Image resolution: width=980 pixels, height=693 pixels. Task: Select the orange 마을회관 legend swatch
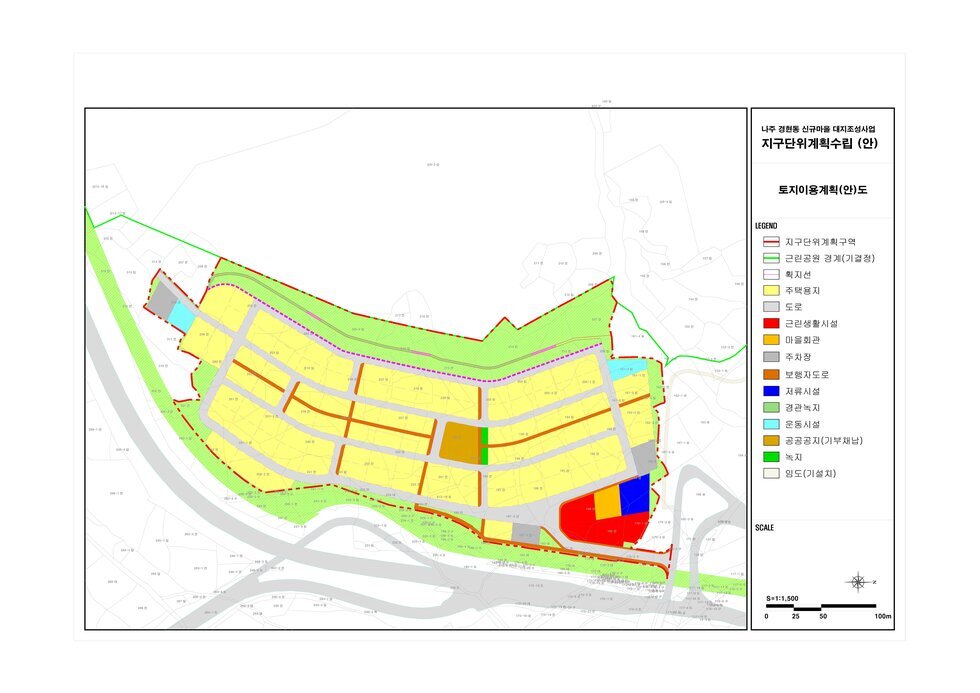point(769,340)
